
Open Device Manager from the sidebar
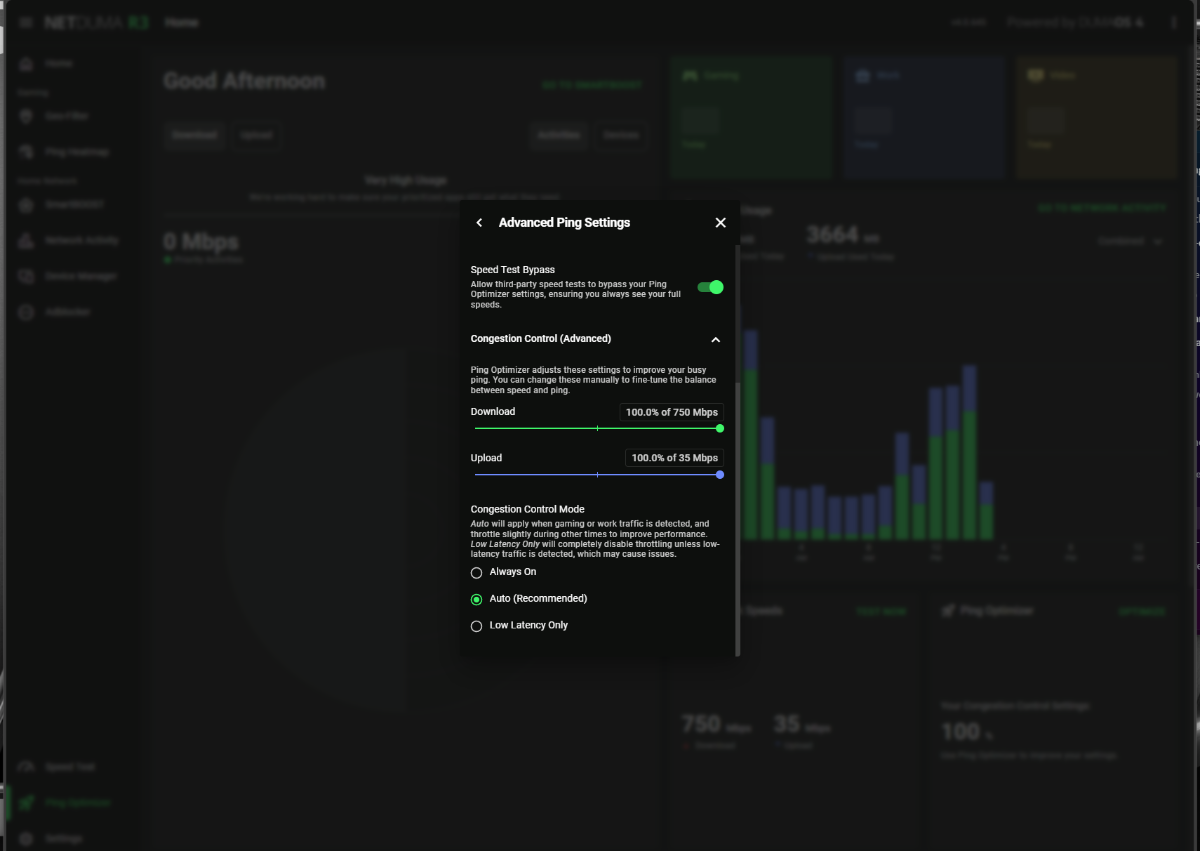point(79,276)
